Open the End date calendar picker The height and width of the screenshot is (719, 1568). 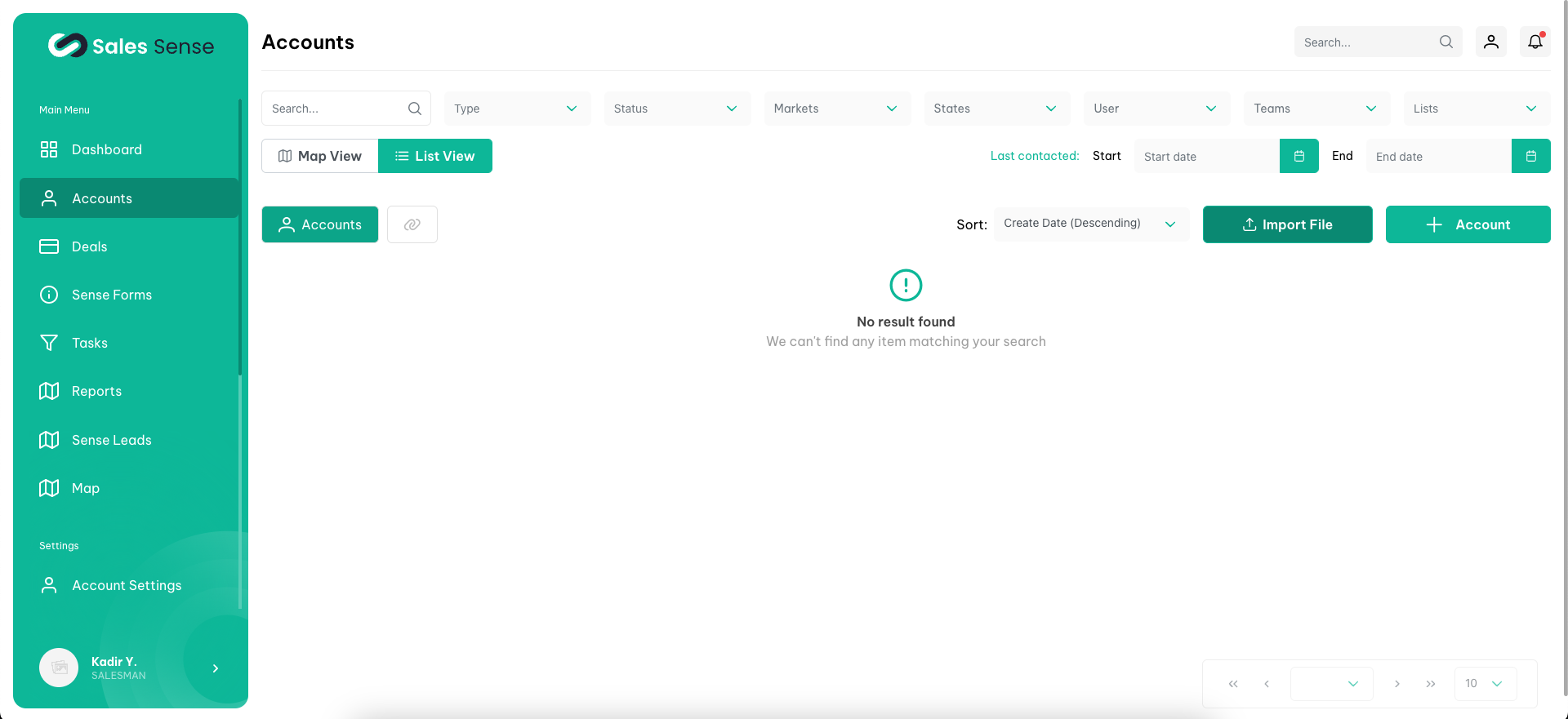(x=1530, y=156)
